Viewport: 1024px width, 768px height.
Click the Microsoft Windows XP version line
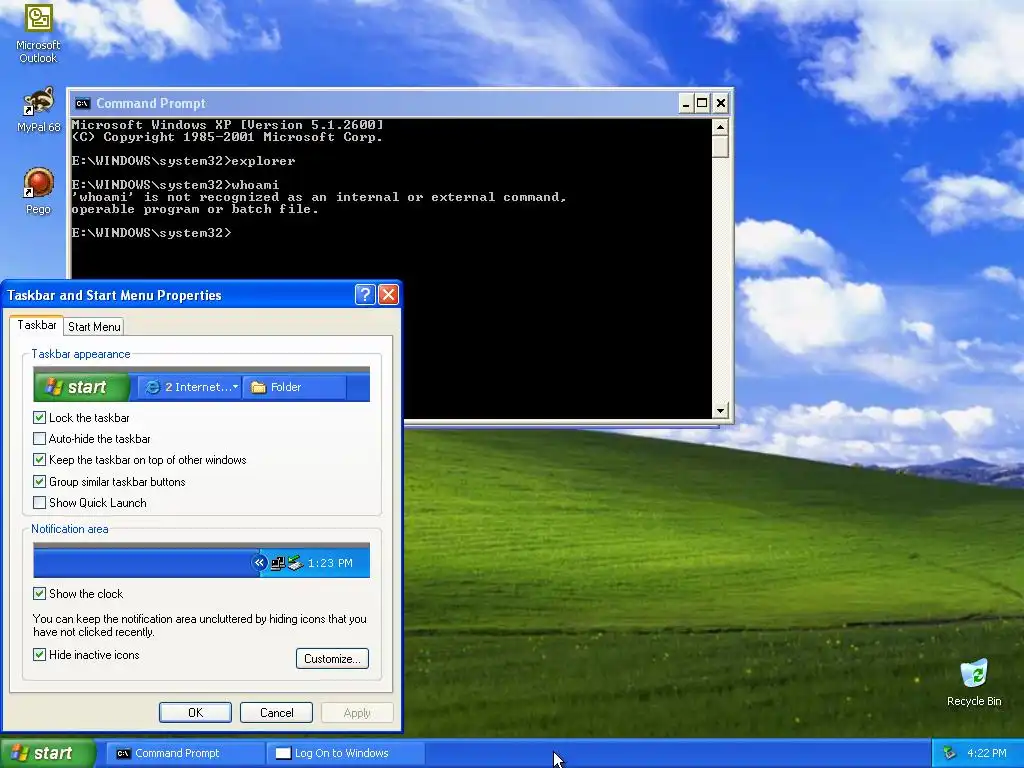227,125
